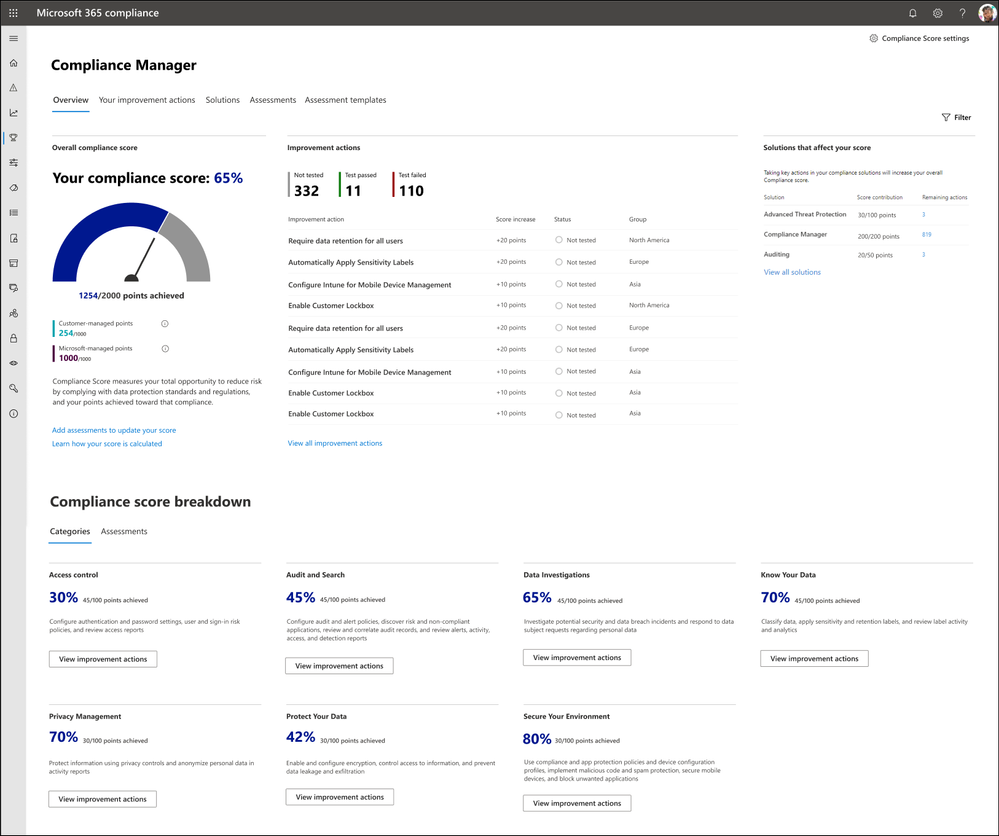The width and height of the screenshot is (999, 836).
Task: Select the Categories breakdown tab
Action: pyautogui.click(x=70, y=531)
